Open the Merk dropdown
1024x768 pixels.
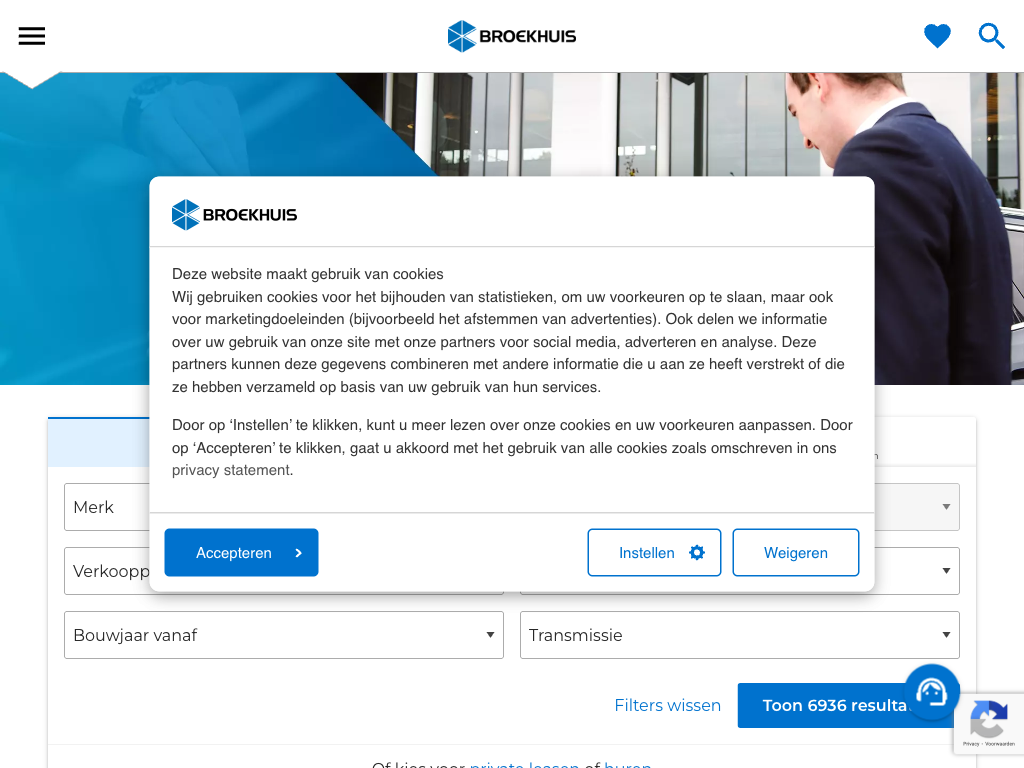[x=107, y=507]
